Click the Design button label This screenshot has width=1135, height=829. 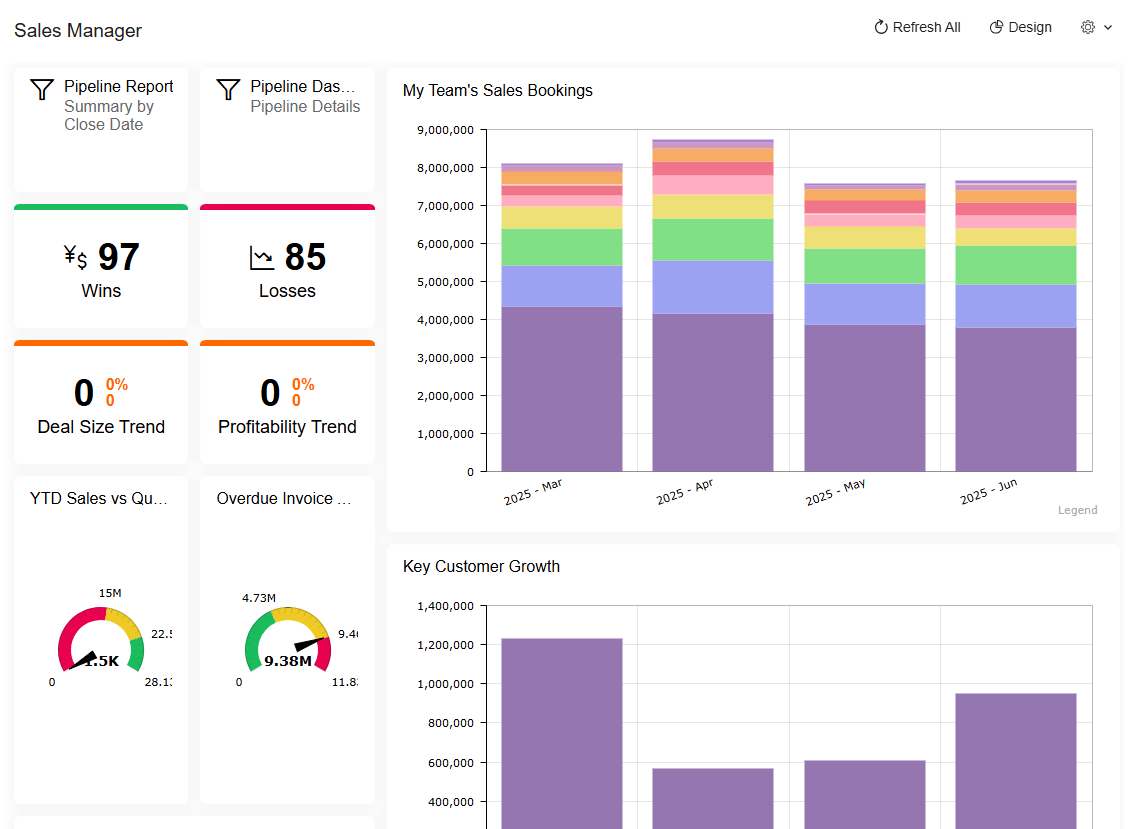pos(1029,28)
